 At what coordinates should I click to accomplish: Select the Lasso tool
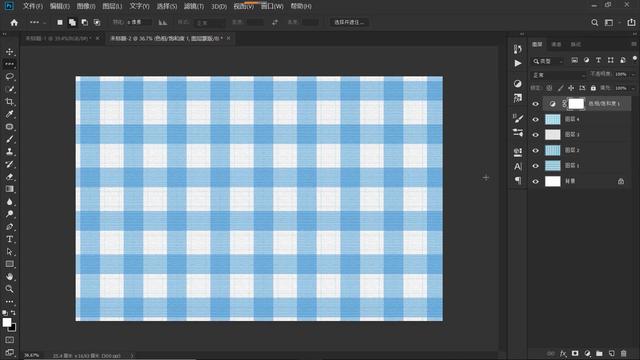coord(9,77)
